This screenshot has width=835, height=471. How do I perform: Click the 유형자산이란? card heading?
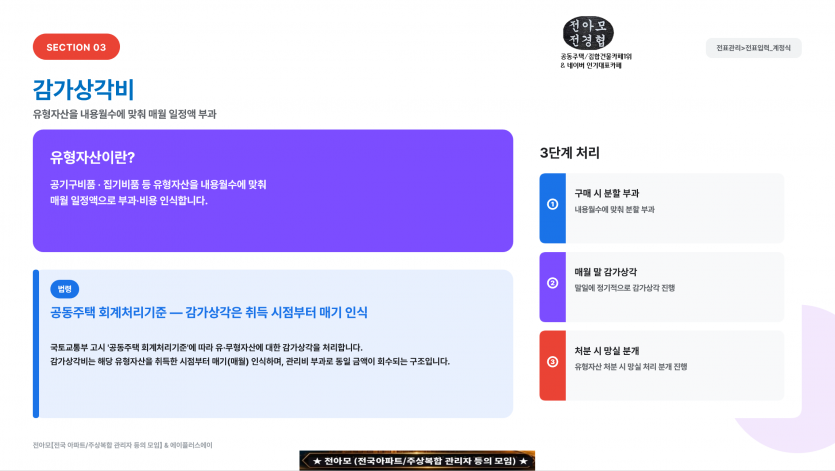click(92, 157)
